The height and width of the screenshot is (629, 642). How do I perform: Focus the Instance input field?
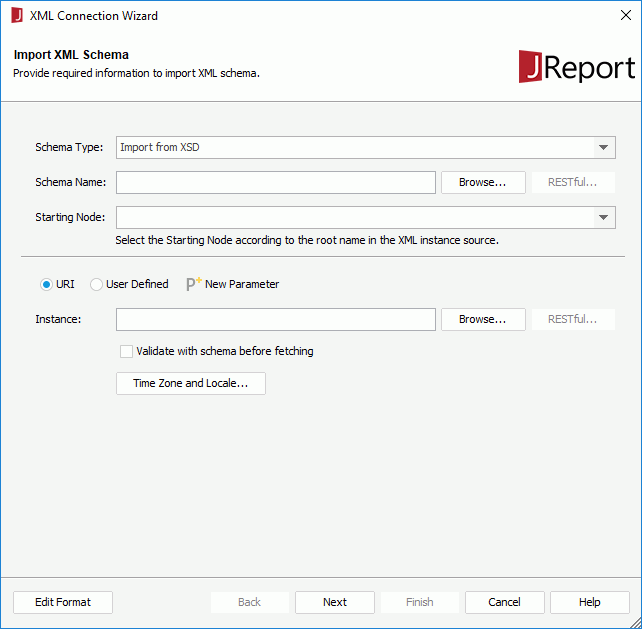[276, 319]
